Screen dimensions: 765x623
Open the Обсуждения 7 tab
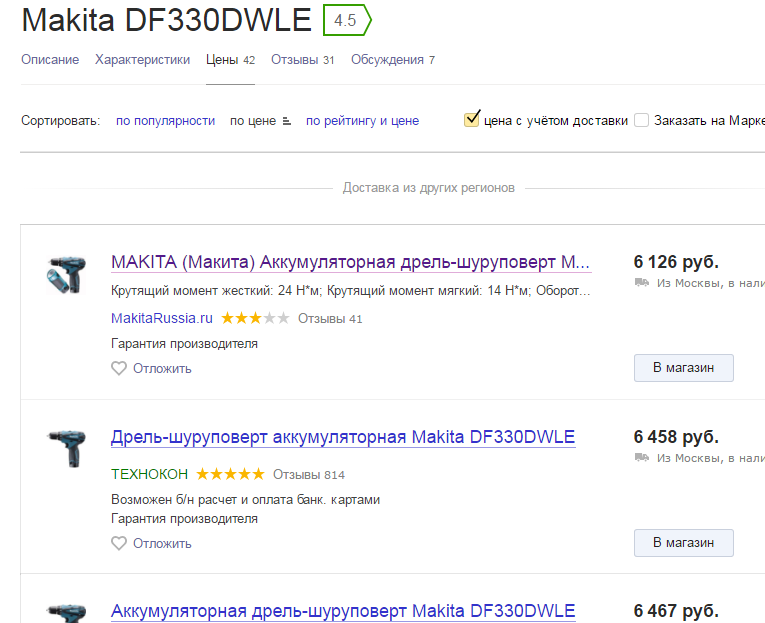[x=393, y=60]
